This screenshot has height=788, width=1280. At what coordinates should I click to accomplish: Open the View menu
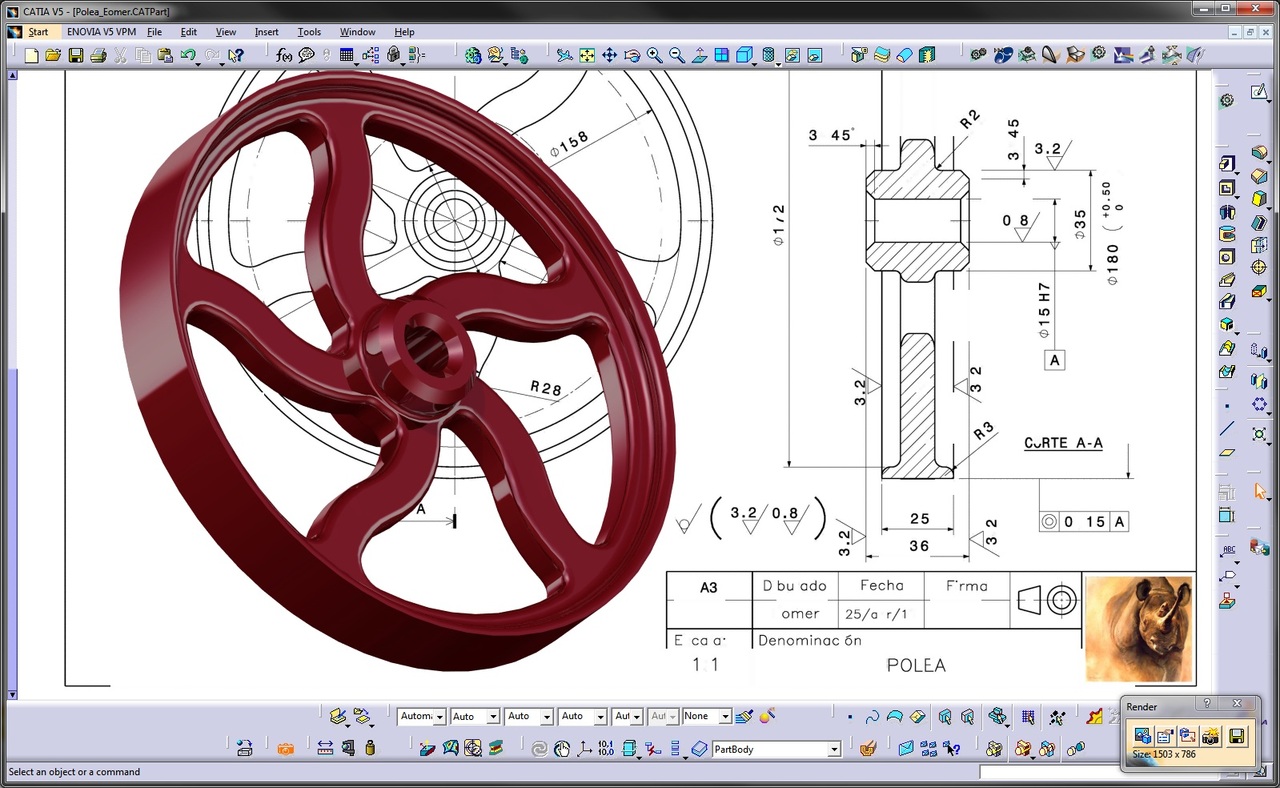[226, 32]
